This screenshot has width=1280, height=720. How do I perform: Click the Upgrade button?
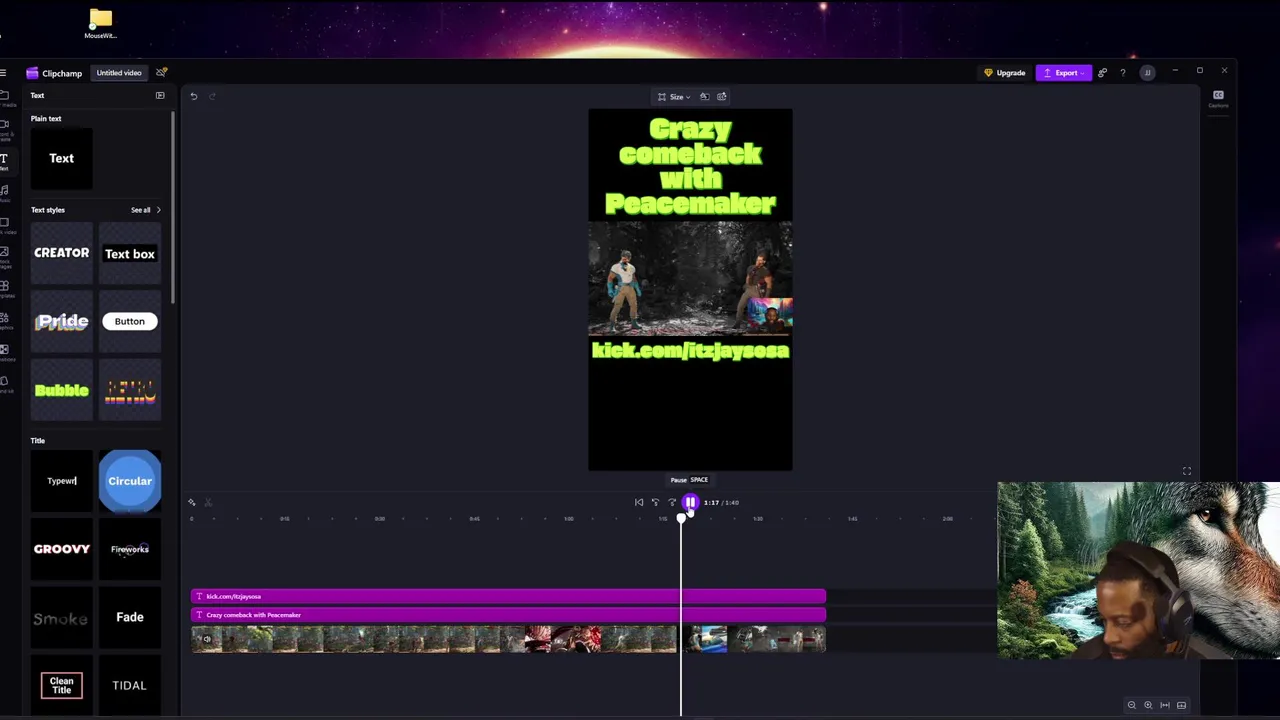tap(1005, 73)
